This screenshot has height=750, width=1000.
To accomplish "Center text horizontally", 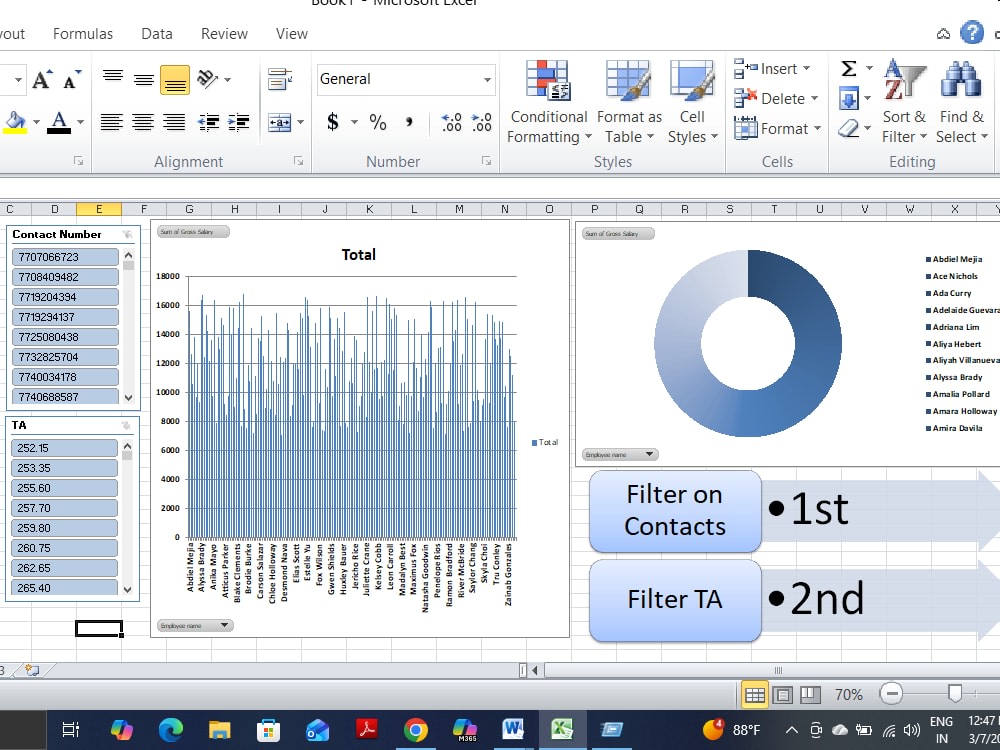I will point(143,121).
